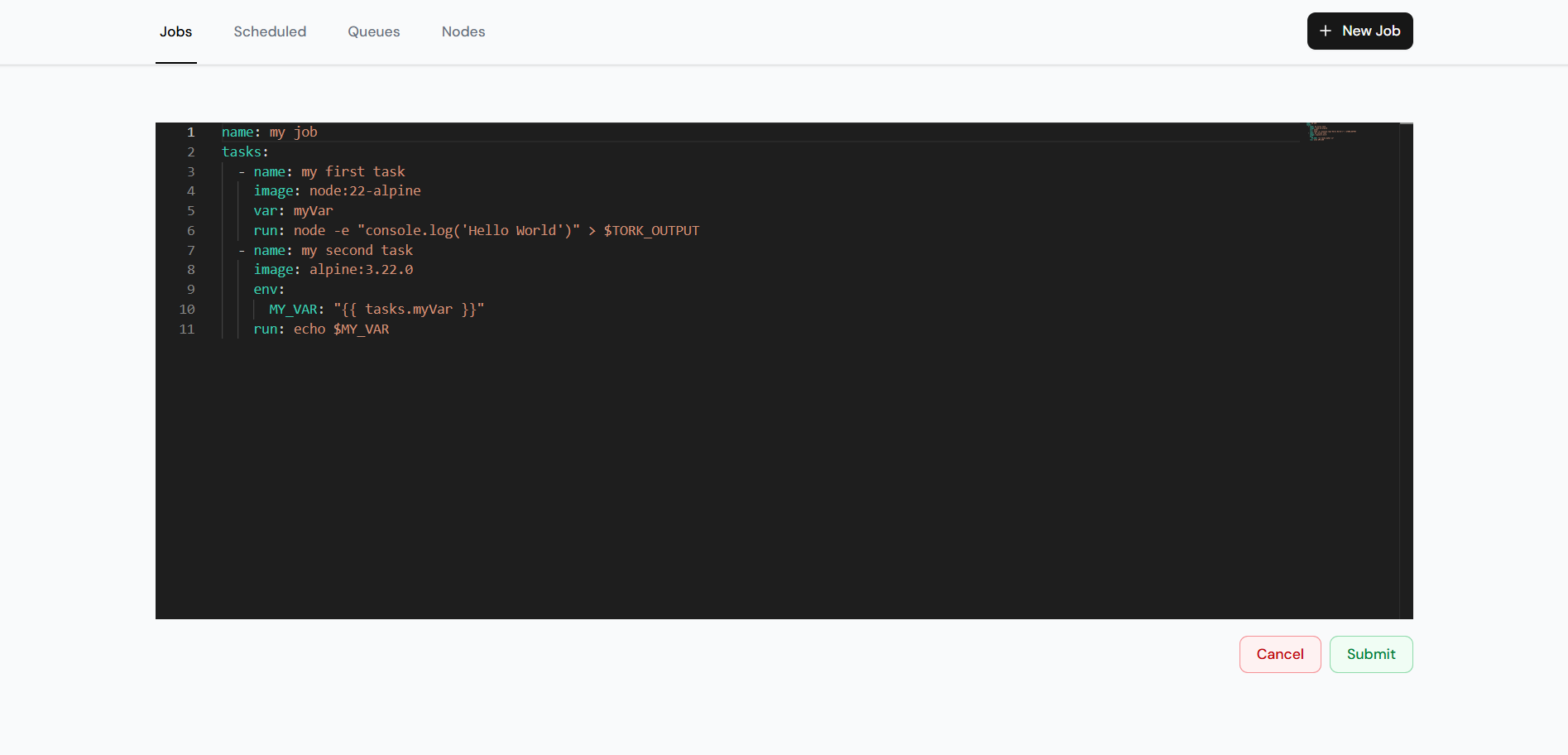Click the console.log('Hello World') string

click(x=468, y=231)
